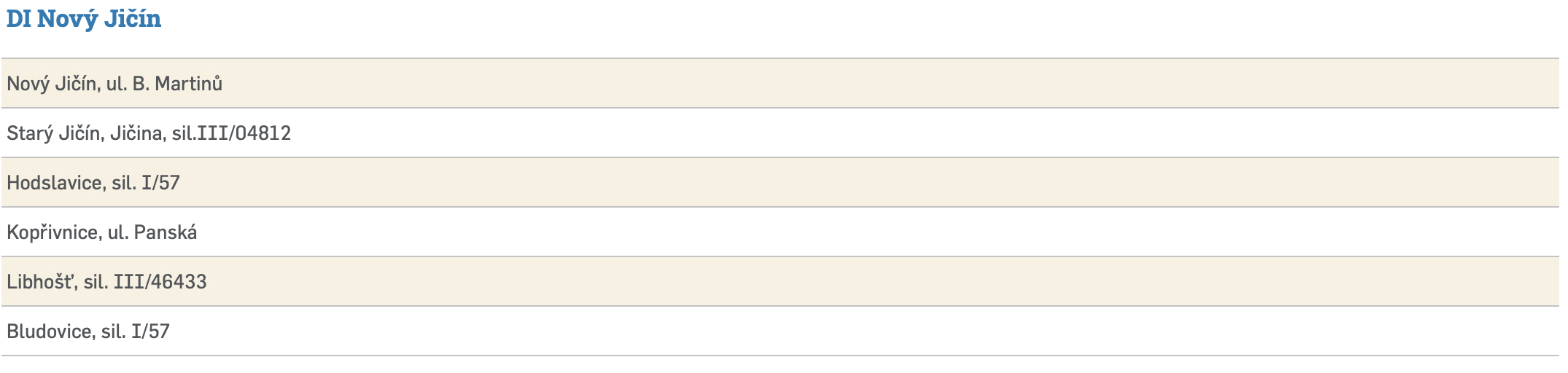The width and height of the screenshot is (1568, 373).
Task: Click the Starý Jičín, Jičina row
Action: point(780,133)
